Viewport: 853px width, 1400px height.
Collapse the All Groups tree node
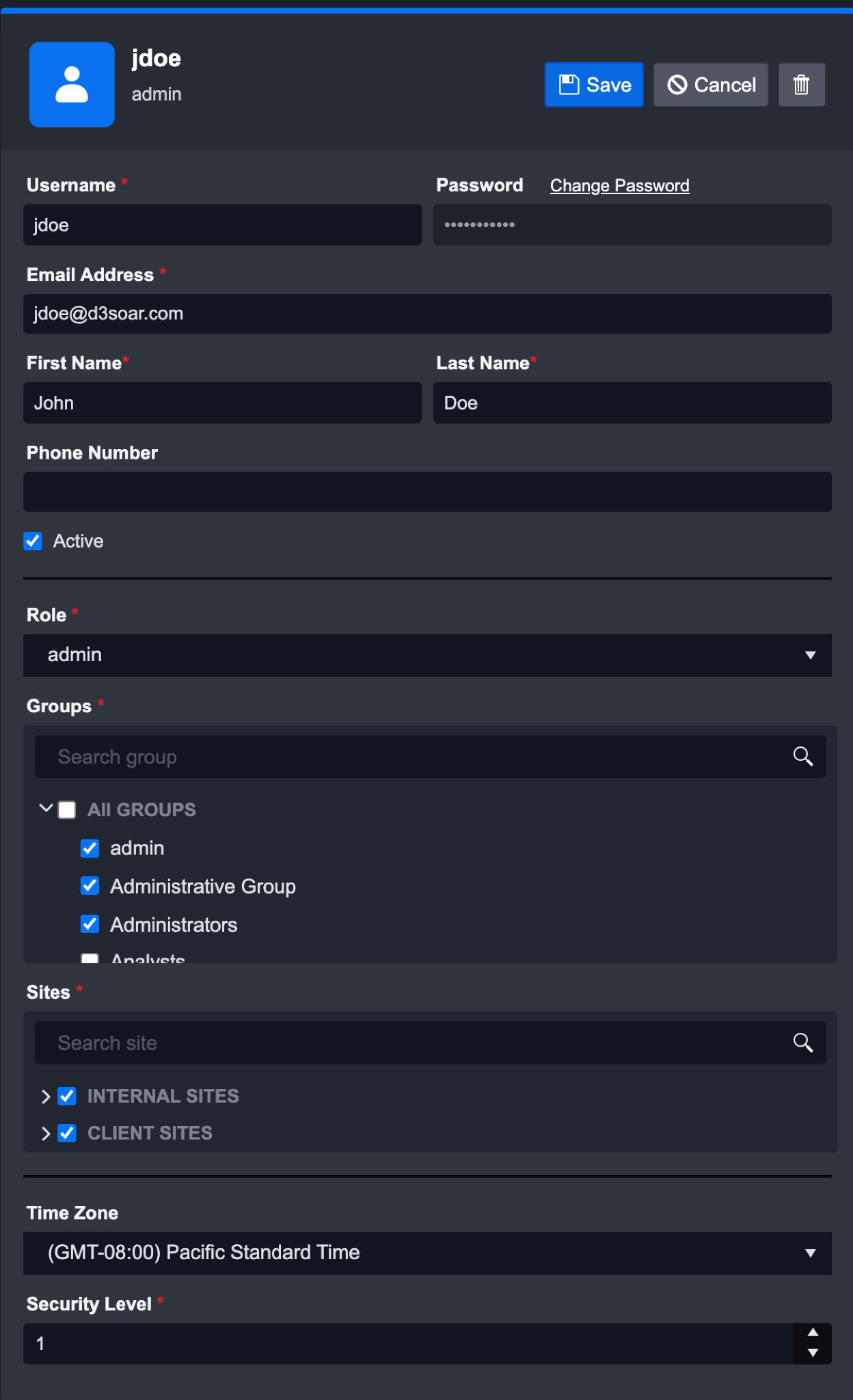tap(46, 809)
